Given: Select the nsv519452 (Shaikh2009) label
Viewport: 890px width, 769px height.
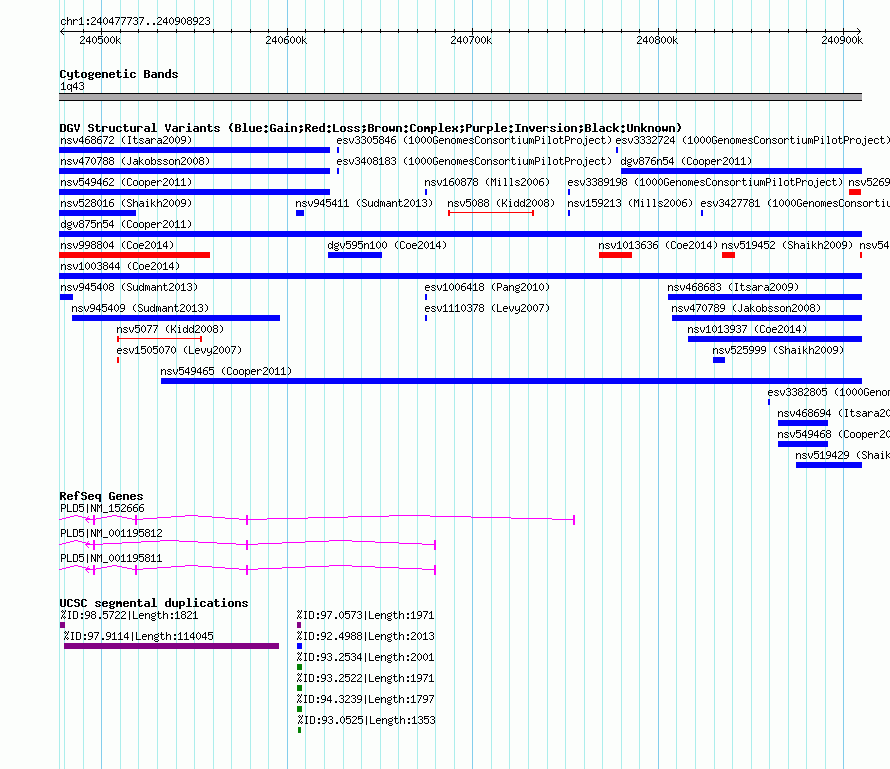Looking at the screenshot, I should click(787, 245).
